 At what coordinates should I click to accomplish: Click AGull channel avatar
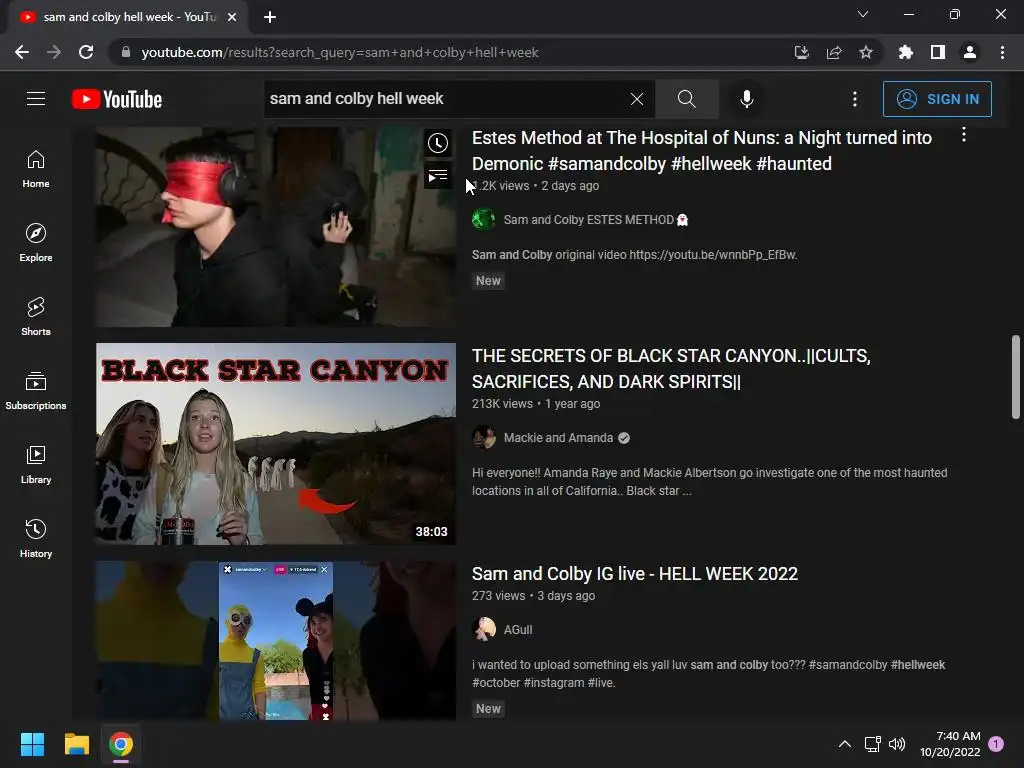click(x=484, y=630)
